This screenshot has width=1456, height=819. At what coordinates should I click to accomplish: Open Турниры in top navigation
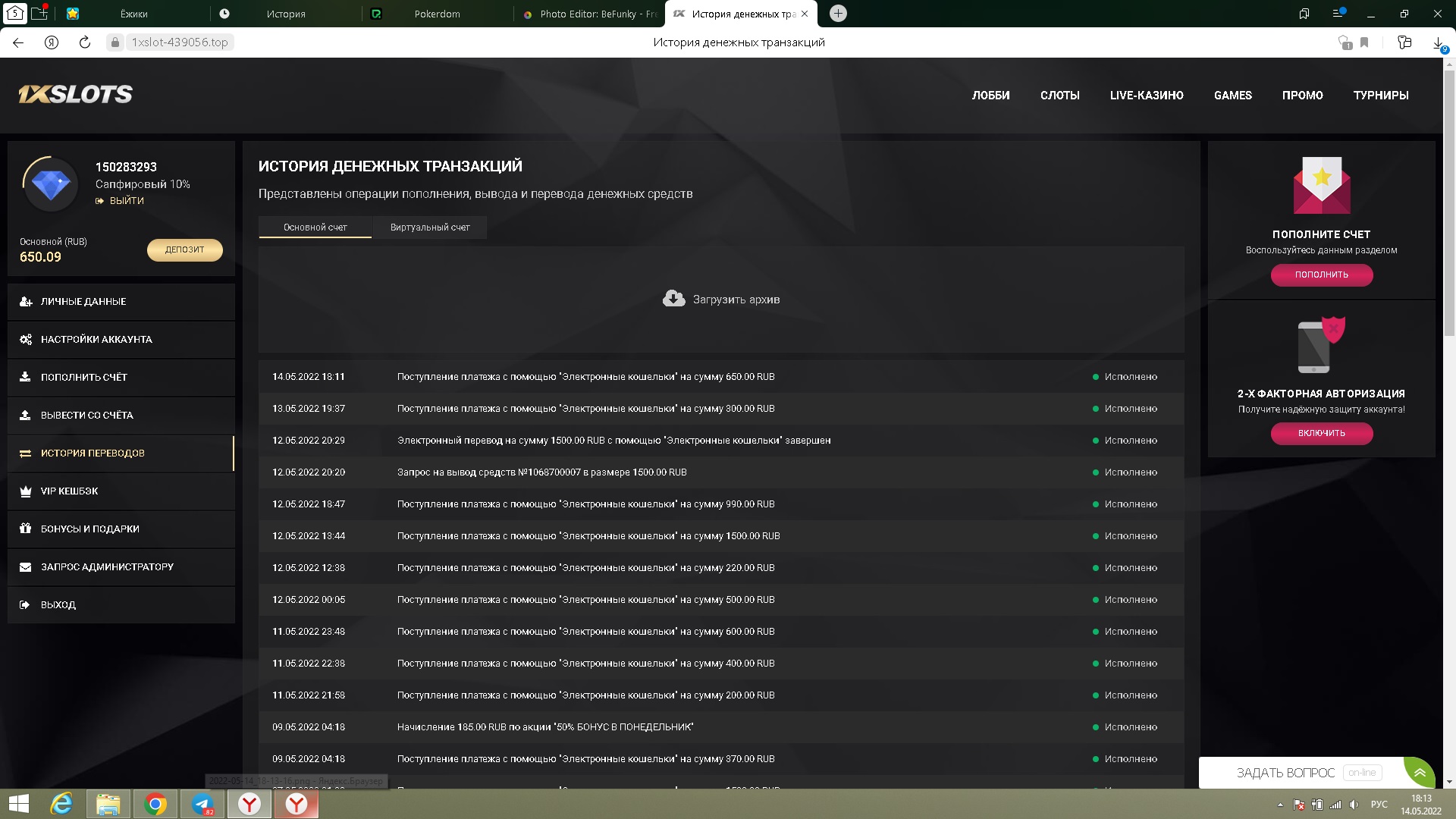pos(1380,96)
